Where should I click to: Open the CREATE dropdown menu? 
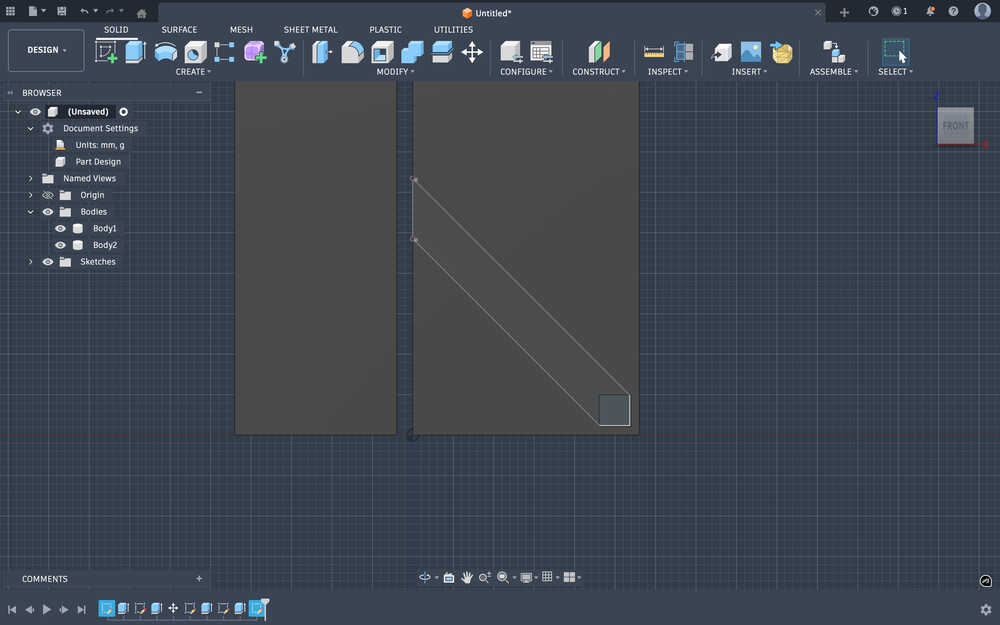coord(193,71)
